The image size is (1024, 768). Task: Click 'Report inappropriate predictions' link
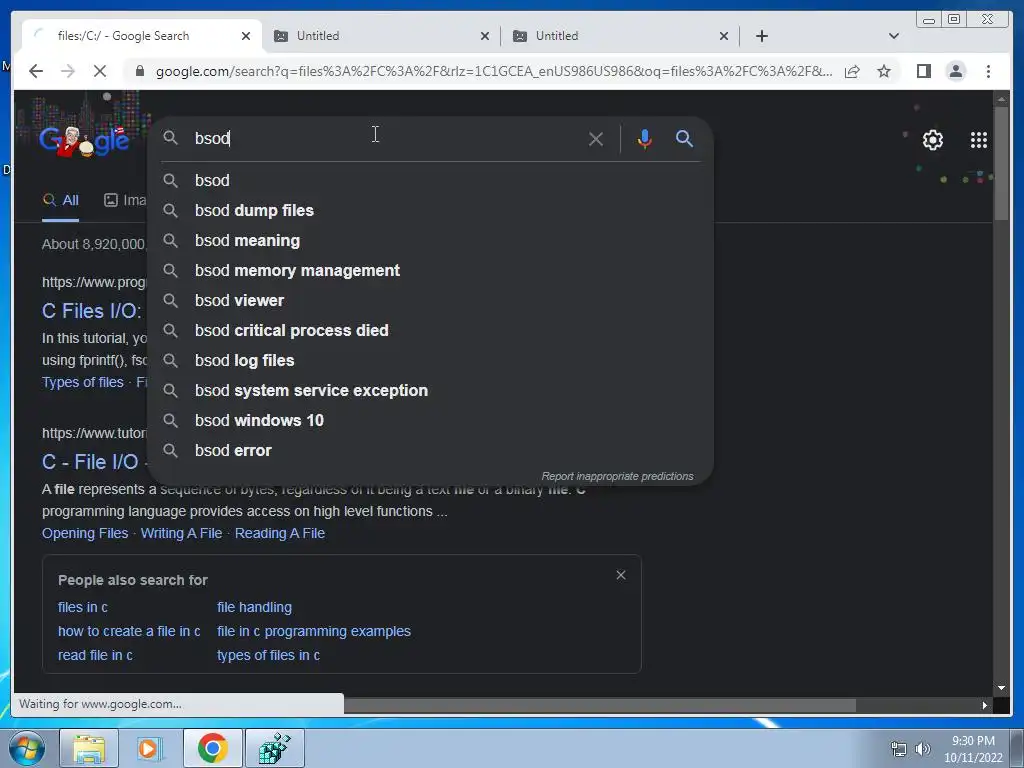(x=617, y=476)
